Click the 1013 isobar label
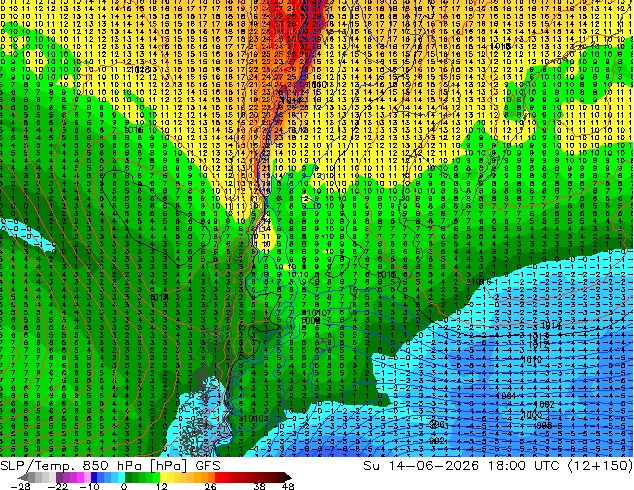The width and height of the screenshot is (634, 490). tap(540, 336)
